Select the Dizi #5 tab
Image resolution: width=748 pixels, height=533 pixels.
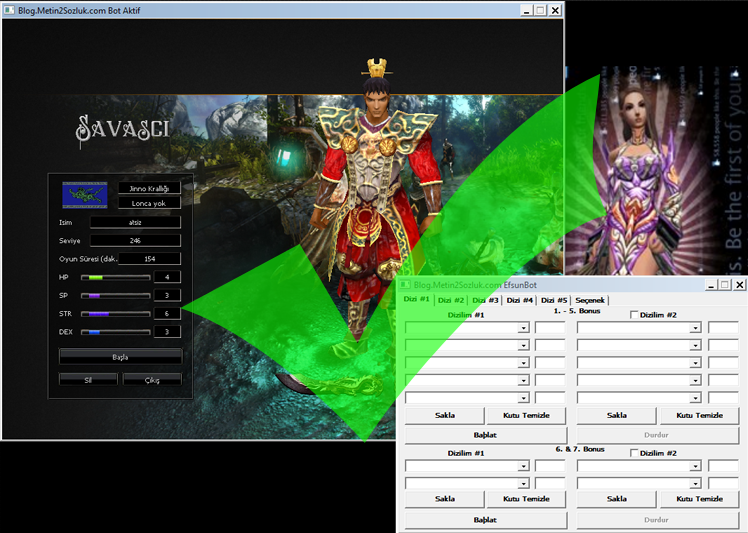point(554,300)
